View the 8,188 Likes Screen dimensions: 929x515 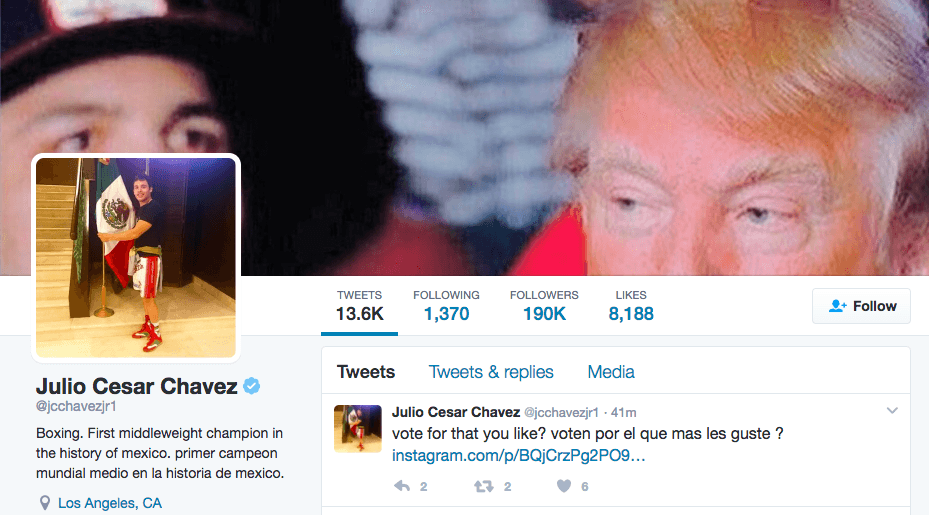pos(631,306)
